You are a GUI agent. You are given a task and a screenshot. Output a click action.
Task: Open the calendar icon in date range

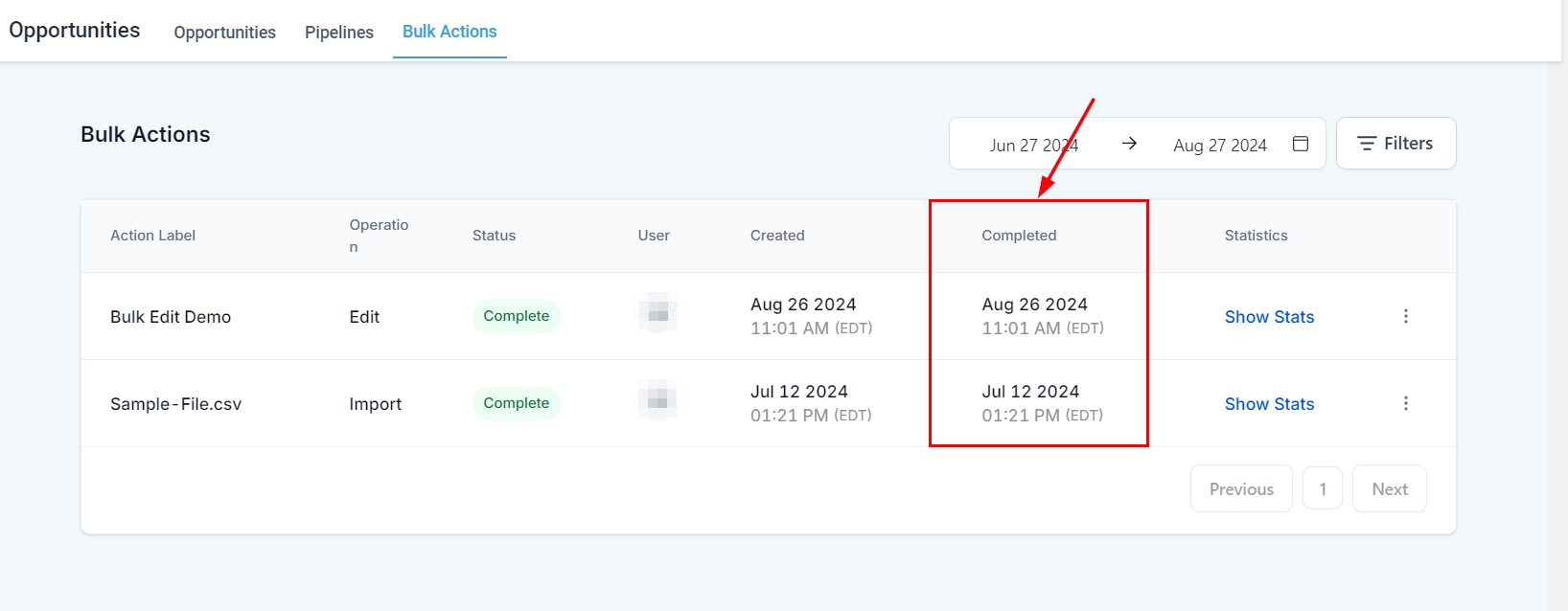coord(1301,144)
